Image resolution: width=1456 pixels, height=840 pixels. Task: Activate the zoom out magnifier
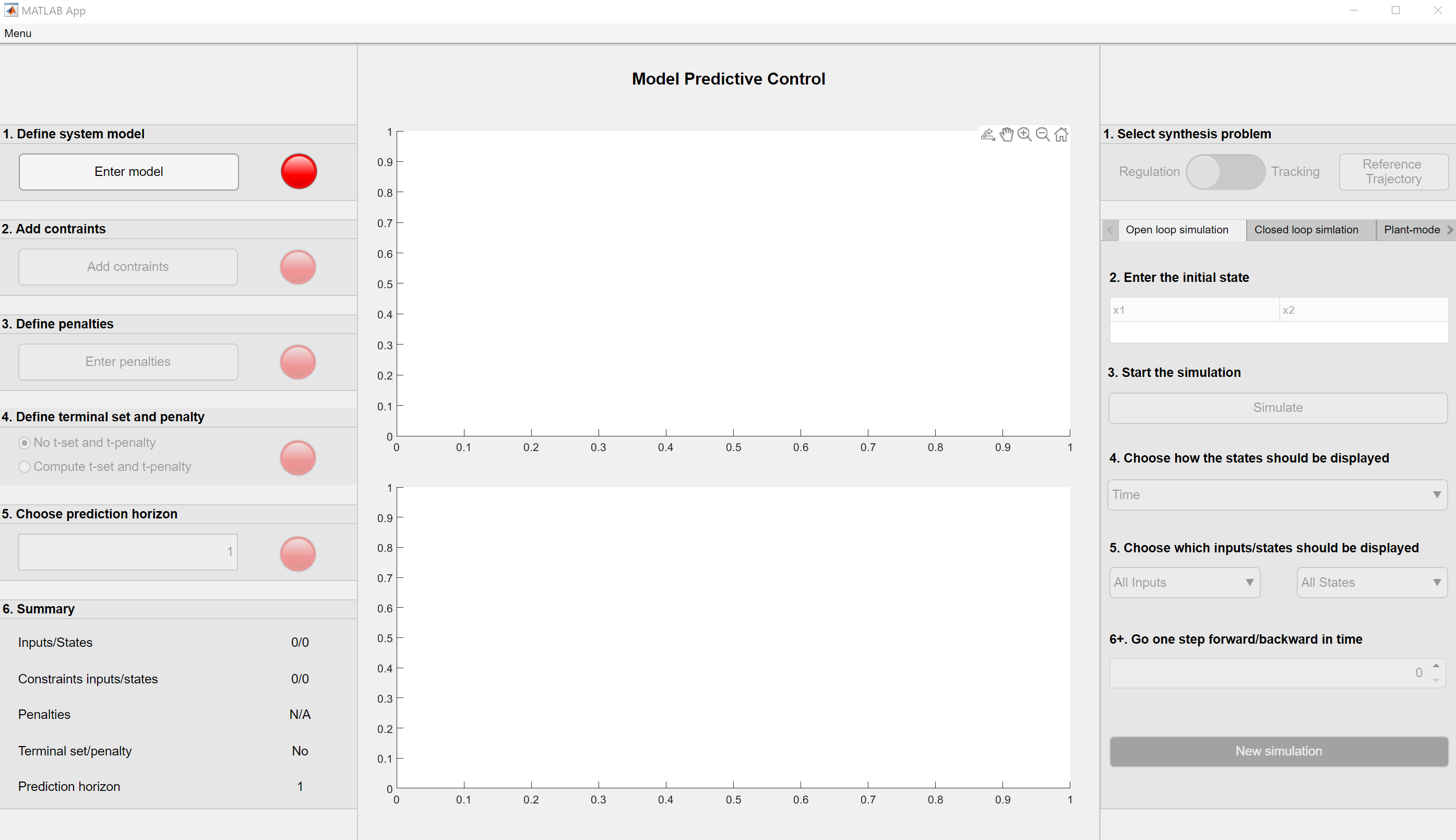(x=1043, y=134)
